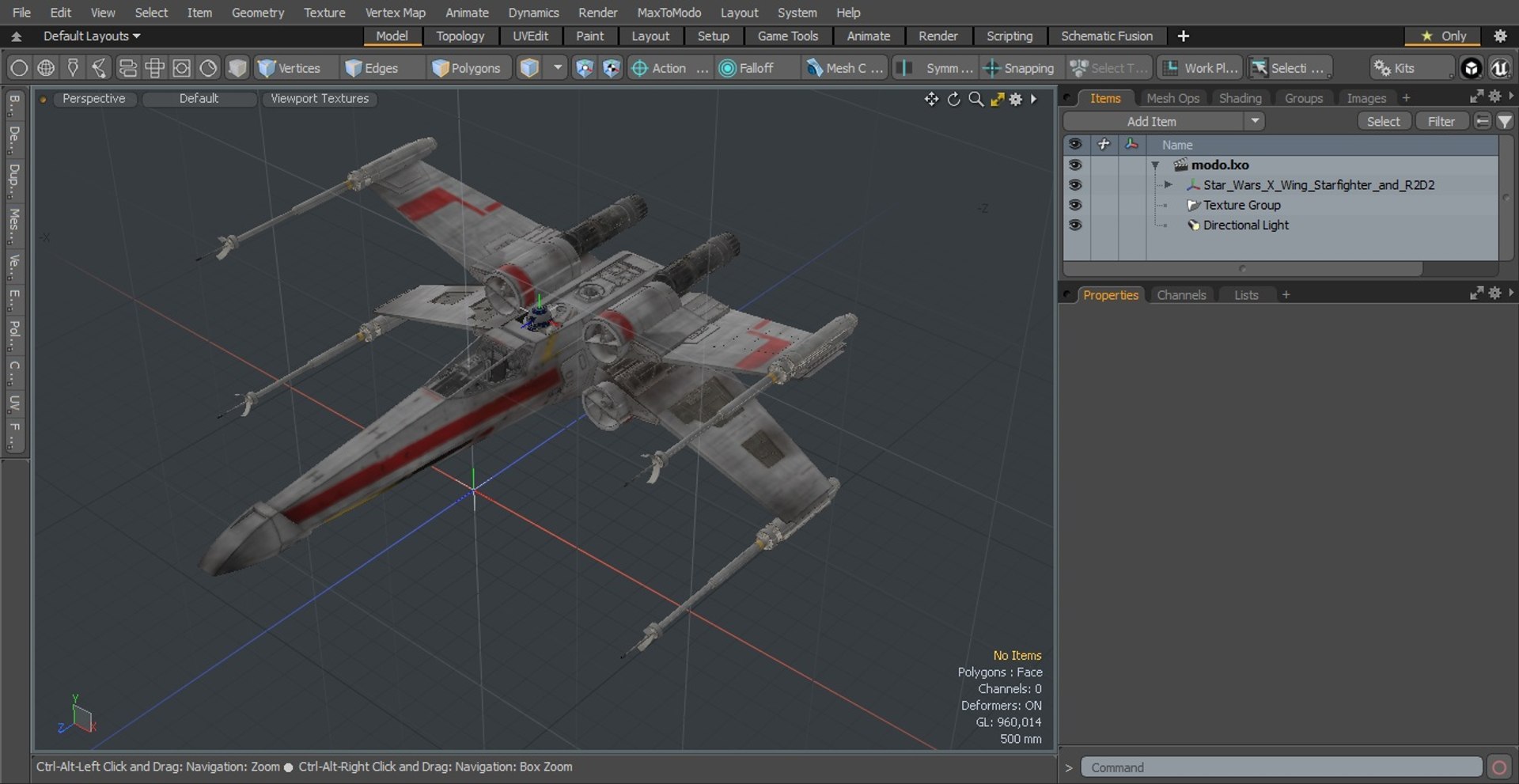Click the globe sphere tool icon

46,68
